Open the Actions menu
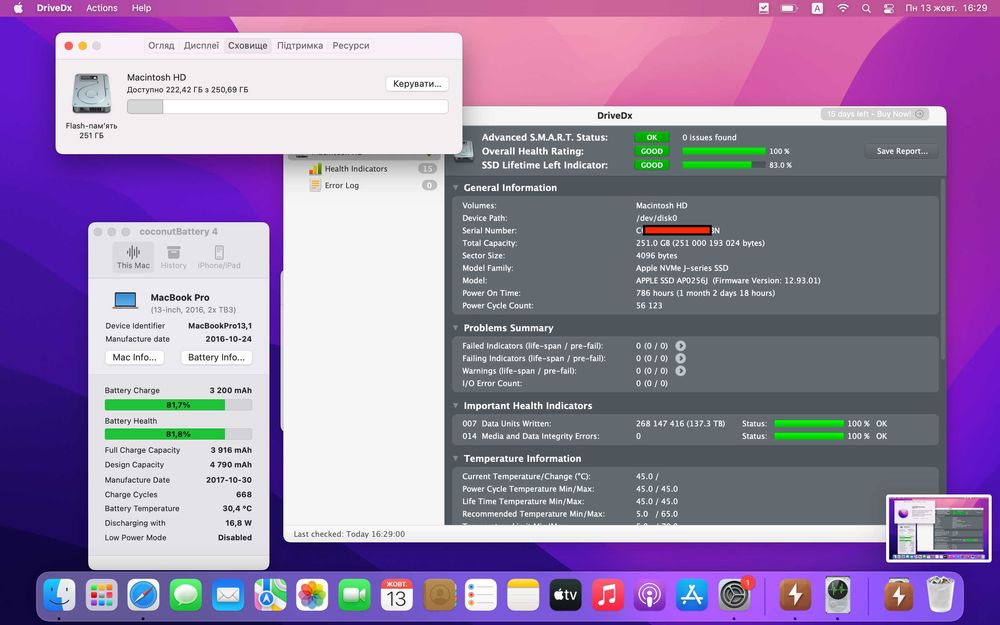Screen dimensions: 1000x625 tap(102, 8)
